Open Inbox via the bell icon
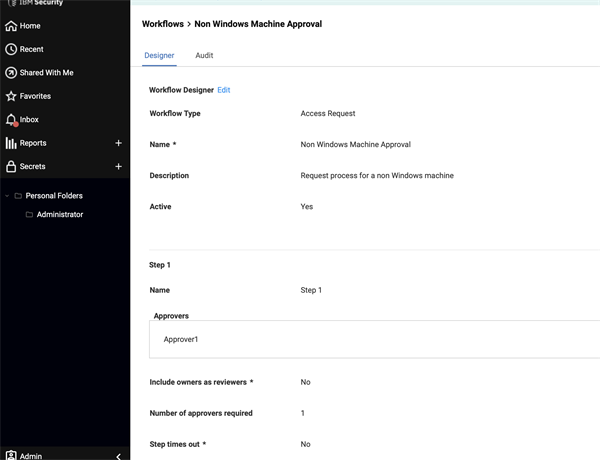600x460 pixels. [x=11, y=120]
